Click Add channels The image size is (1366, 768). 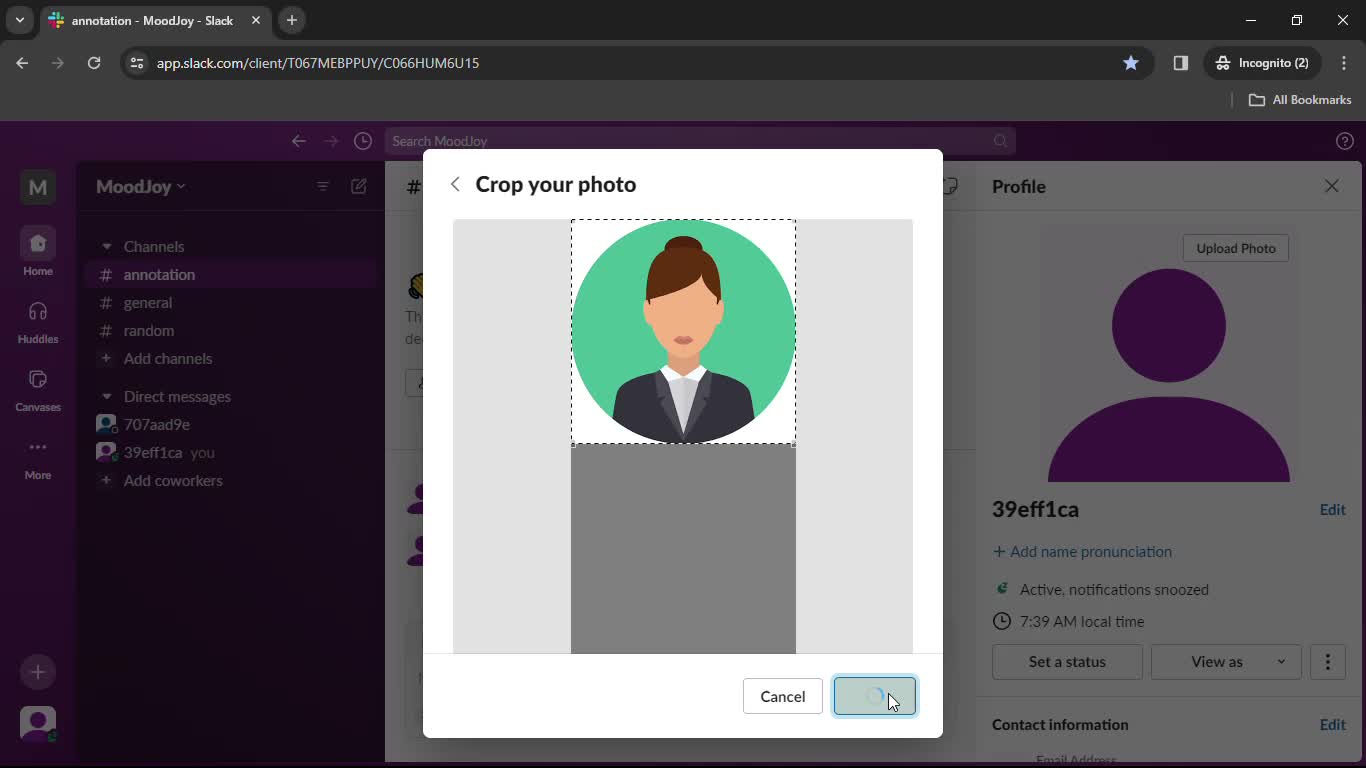click(231, 358)
